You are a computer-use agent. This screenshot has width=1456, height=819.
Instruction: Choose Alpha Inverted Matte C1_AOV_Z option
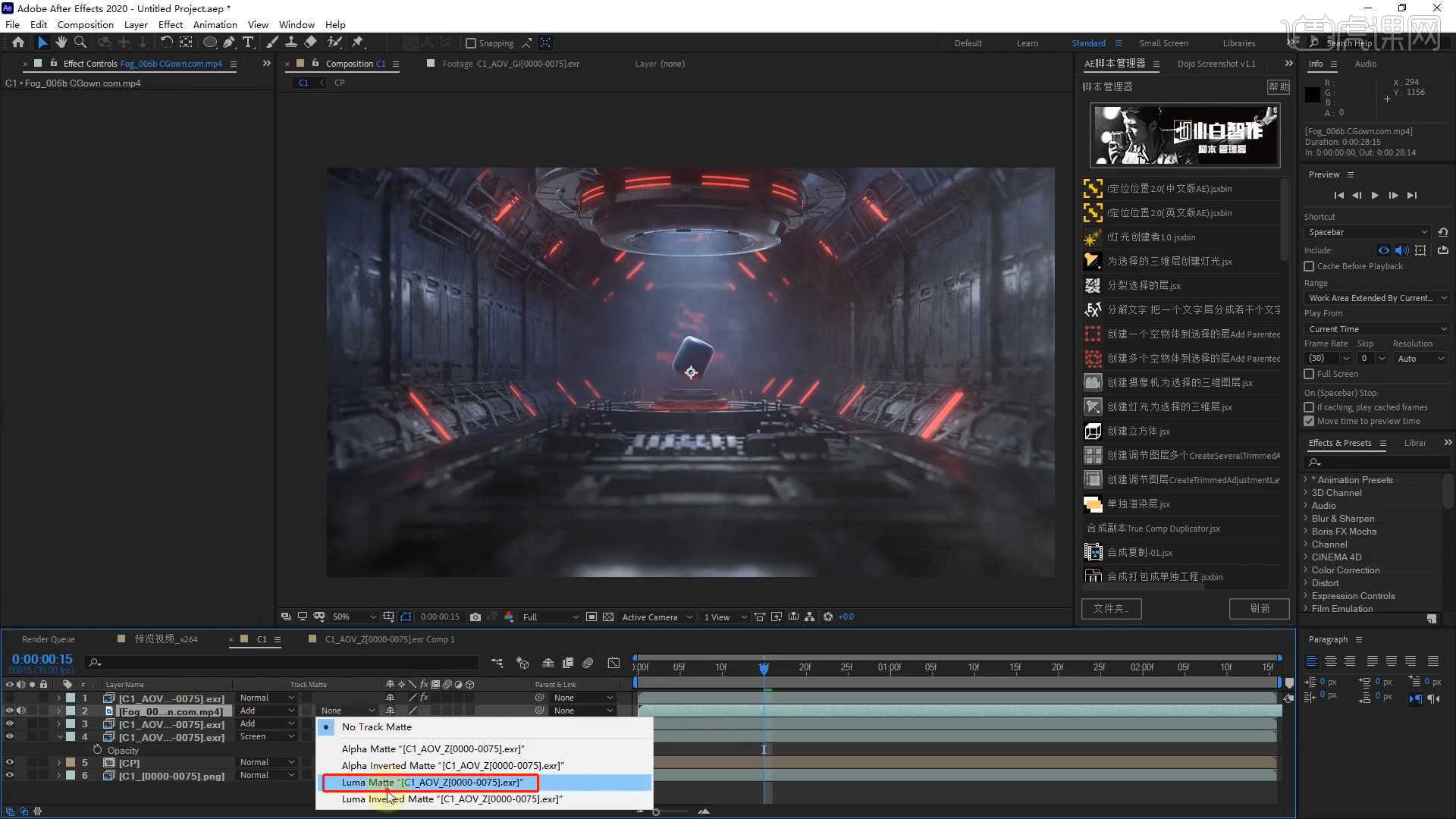pyautogui.click(x=484, y=765)
